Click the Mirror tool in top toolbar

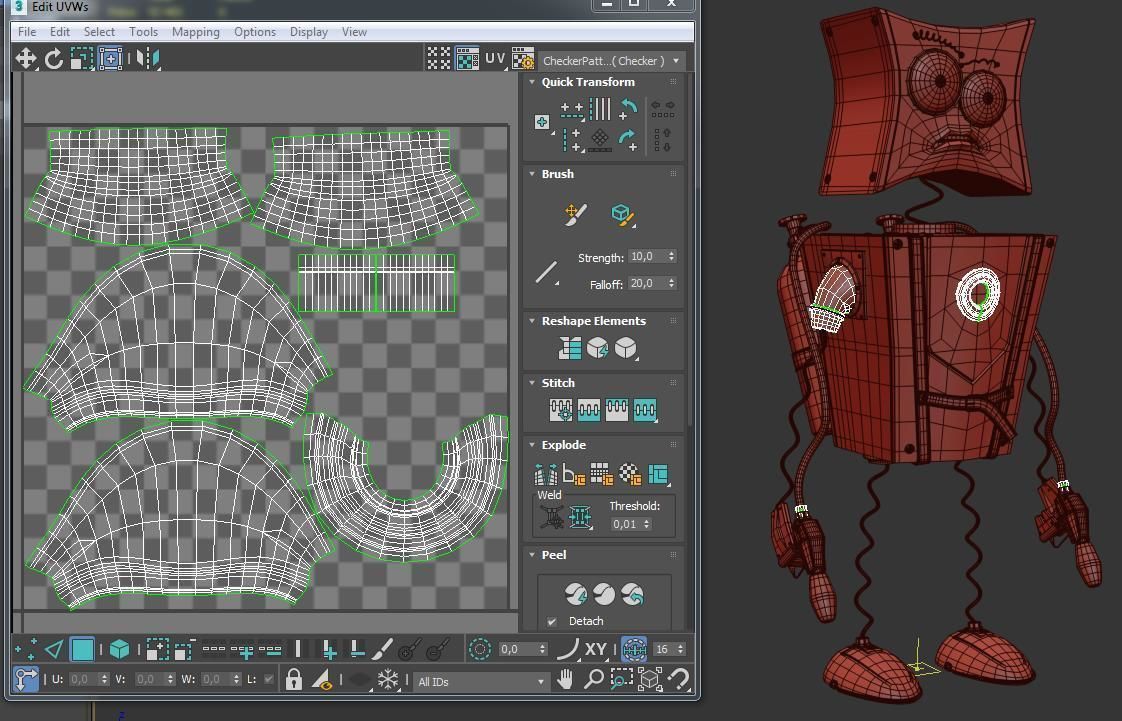coord(148,59)
